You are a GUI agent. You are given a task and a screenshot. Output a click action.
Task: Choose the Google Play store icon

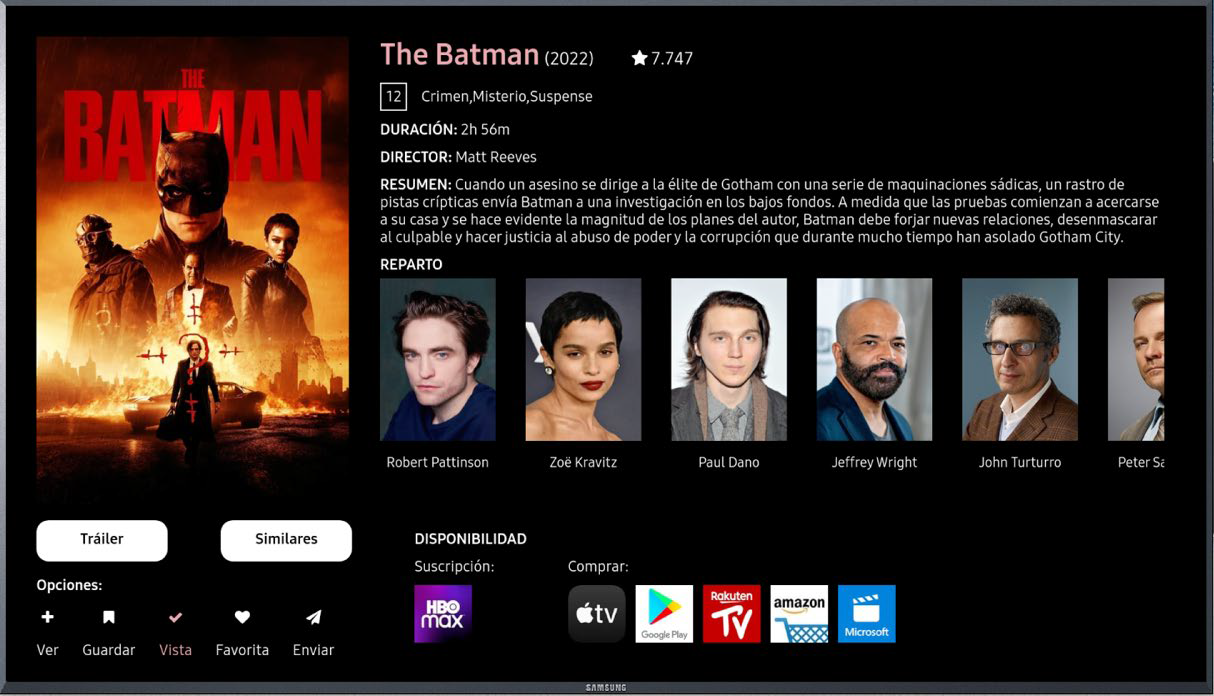pyautogui.click(x=664, y=614)
